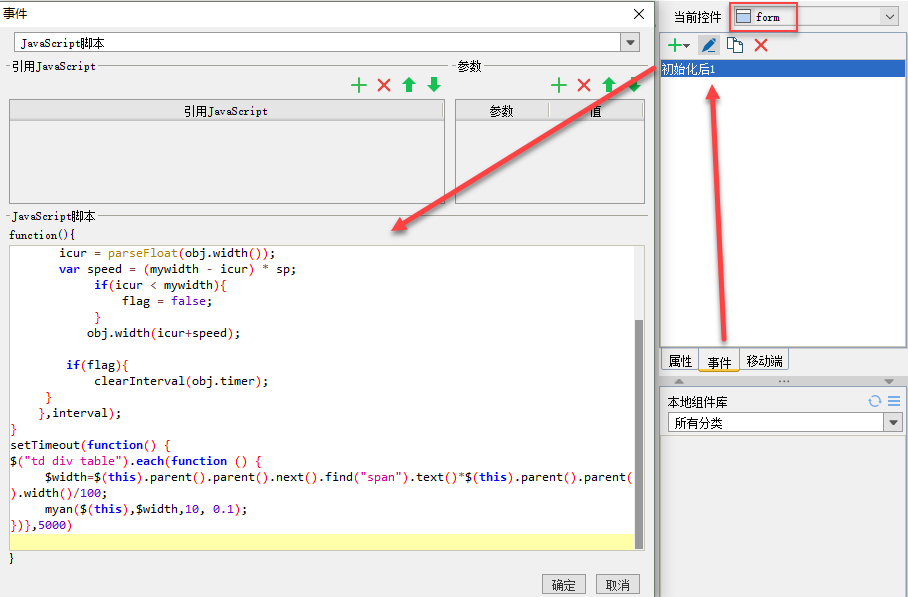Select the 初始化后1 event row
Viewport: 908px width, 597px height.
[783, 69]
